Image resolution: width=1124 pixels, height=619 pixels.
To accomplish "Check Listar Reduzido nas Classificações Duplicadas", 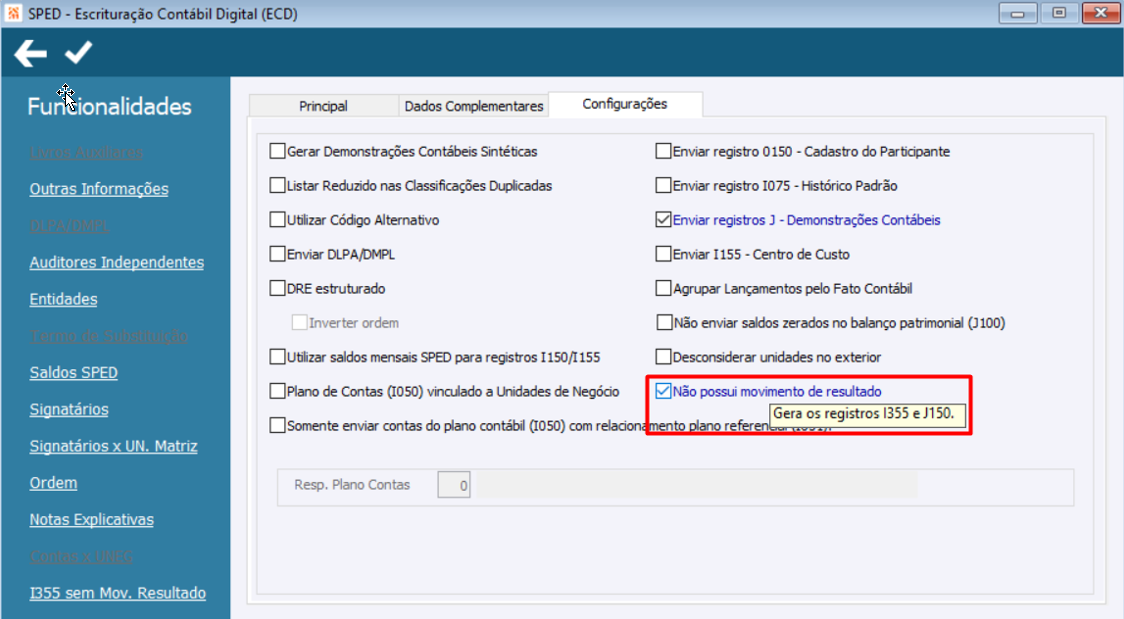I will 277,186.
